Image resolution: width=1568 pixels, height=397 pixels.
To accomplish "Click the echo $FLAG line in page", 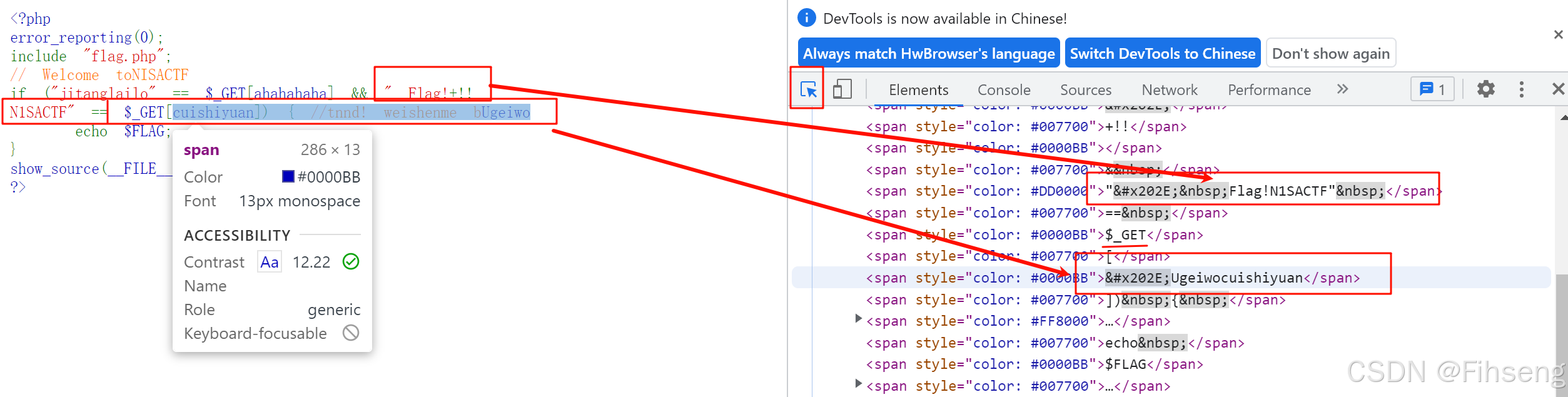I will coord(123,131).
